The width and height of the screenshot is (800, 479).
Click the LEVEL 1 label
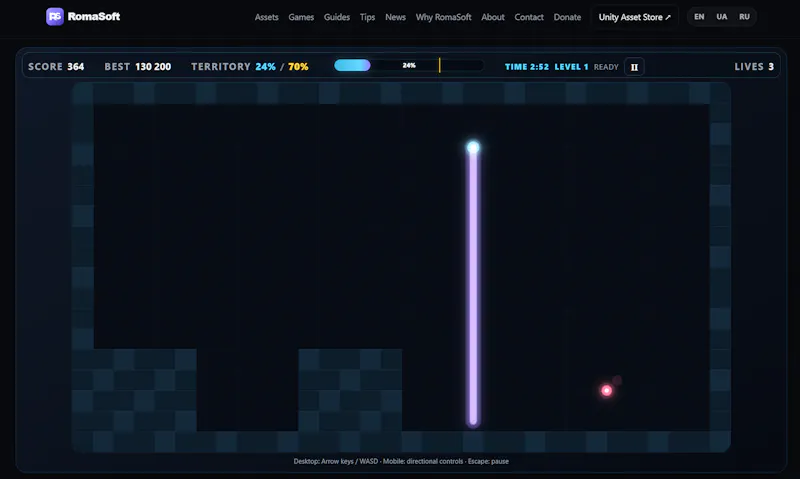tap(571, 67)
